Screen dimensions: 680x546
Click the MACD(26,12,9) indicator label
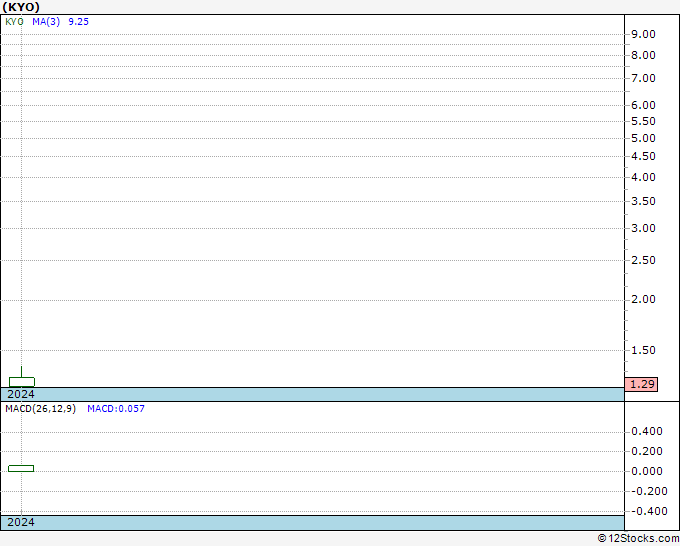coord(40,409)
